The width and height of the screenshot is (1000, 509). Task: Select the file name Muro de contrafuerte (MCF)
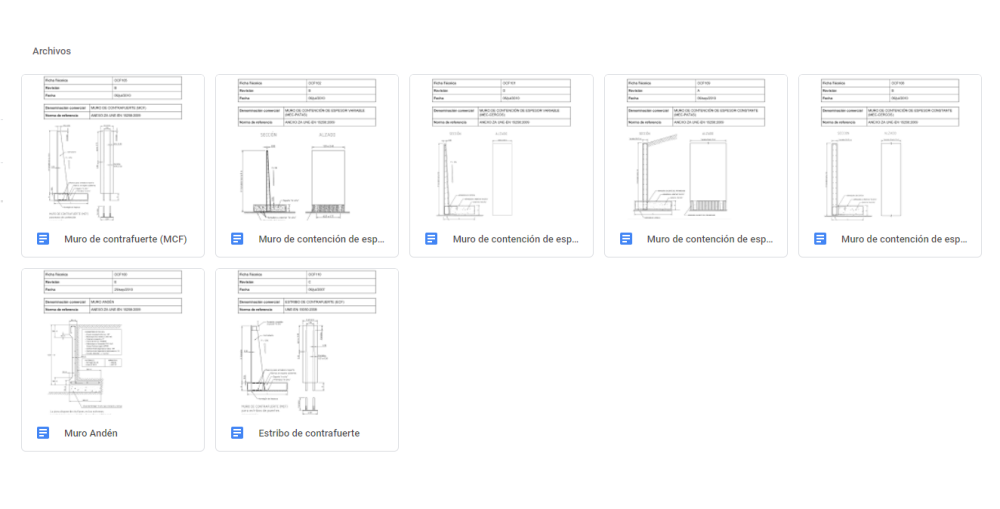click(x=126, y=239)
